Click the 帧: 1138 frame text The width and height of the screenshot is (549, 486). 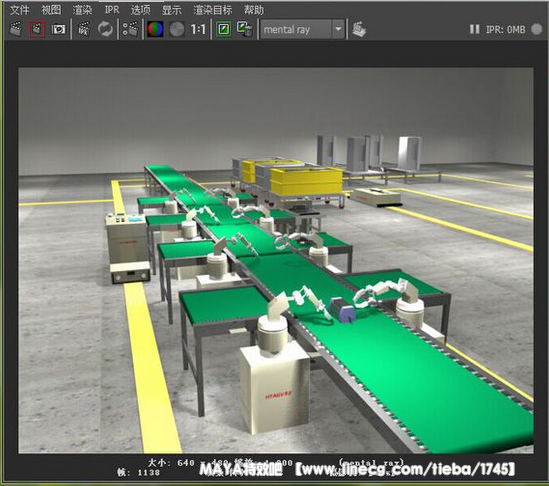pos(139,472)
